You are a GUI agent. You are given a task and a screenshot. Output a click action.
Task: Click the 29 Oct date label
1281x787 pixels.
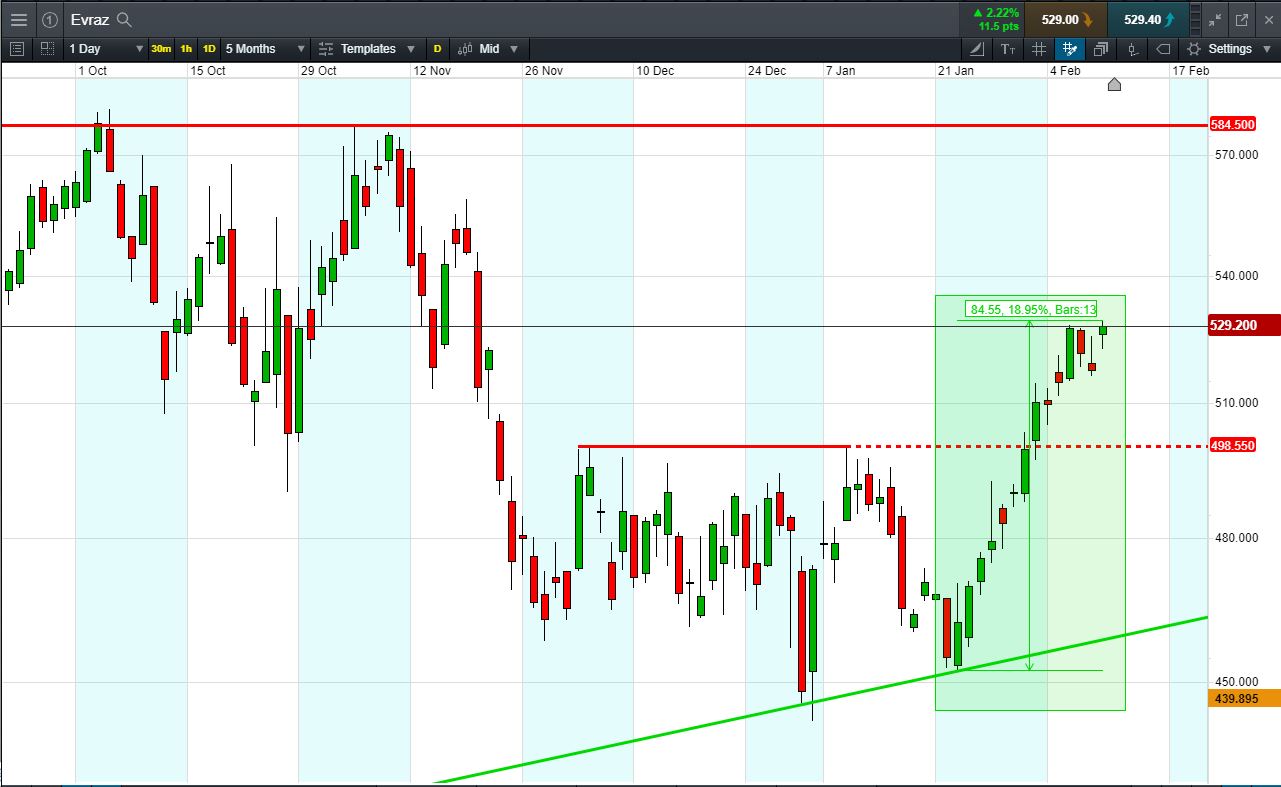[x=319, y=71]
